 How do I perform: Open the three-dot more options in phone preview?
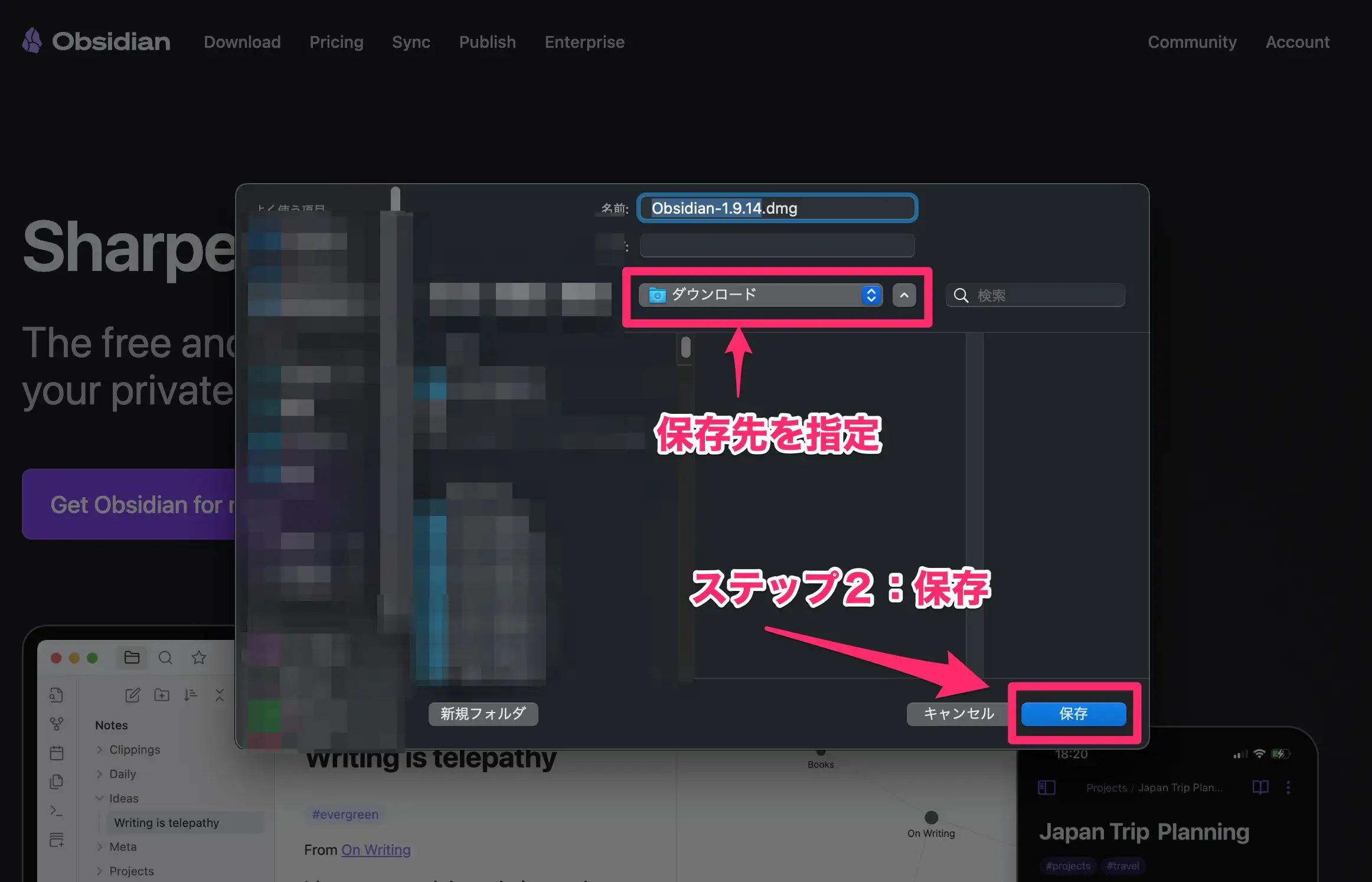click(x=1288, y=787)
